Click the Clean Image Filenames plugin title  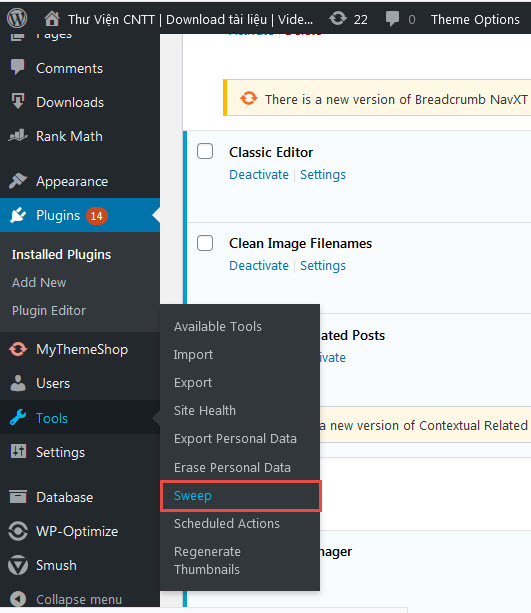pyautogui.click(x=300, y=244)
